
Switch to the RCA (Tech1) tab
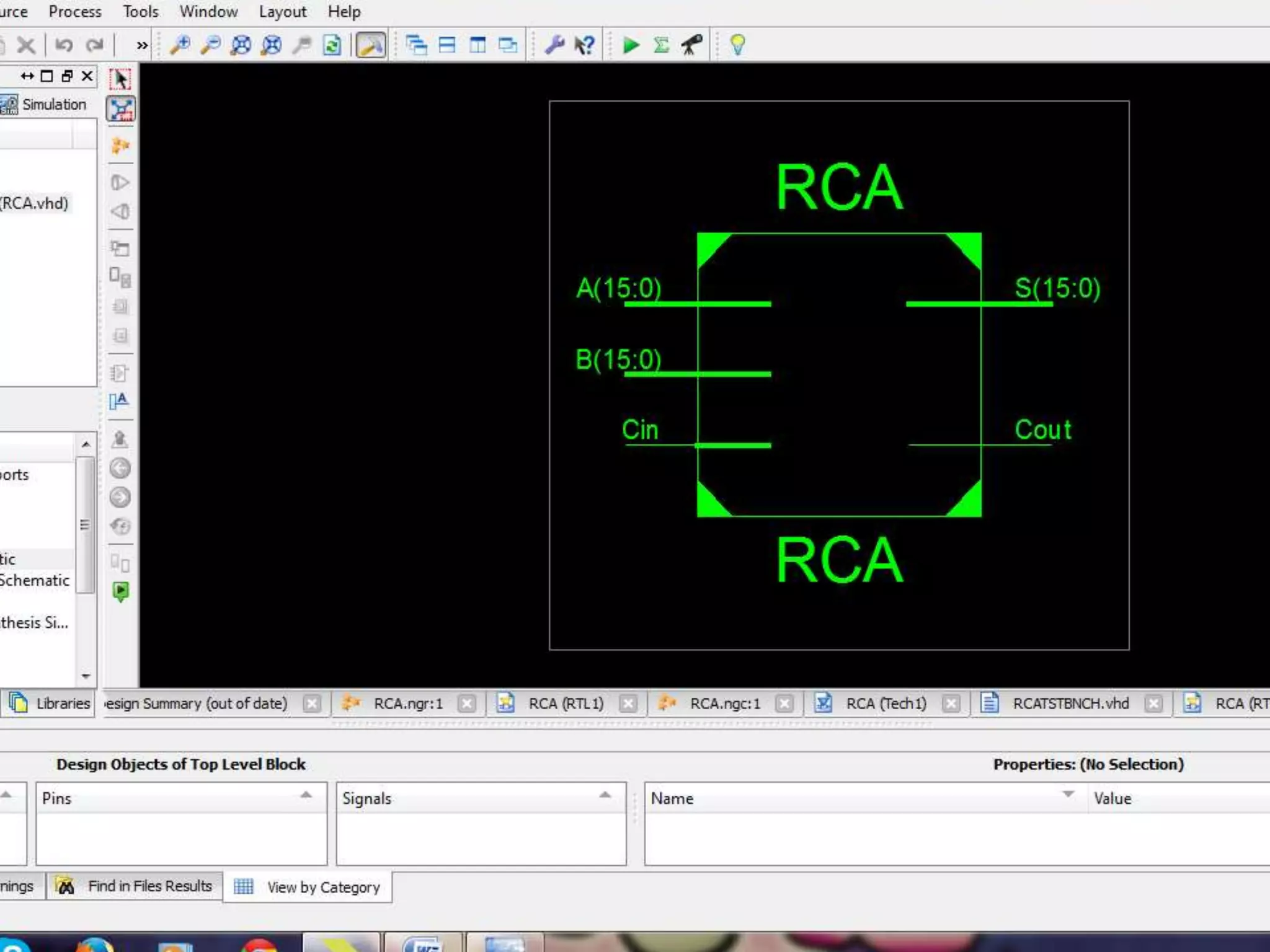pos(886,703)
